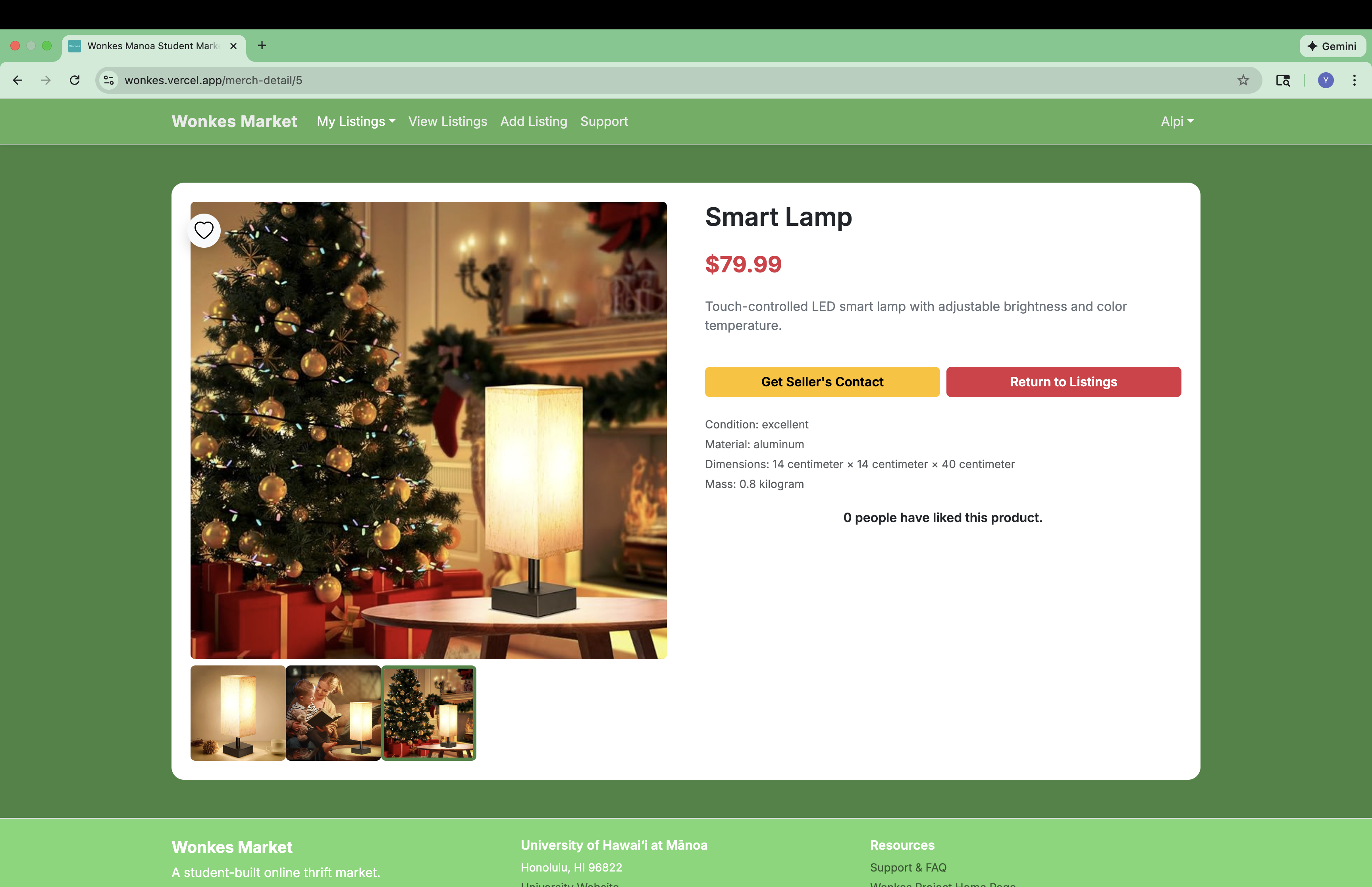Go back with the browser back arrow
This screenshot has width=1372, height=887.
(x=18, y=80)
